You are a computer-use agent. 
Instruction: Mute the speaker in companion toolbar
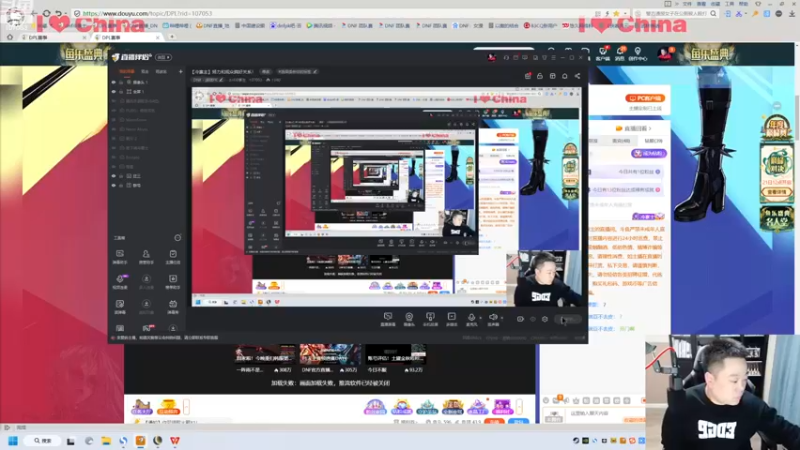[493, 319]
